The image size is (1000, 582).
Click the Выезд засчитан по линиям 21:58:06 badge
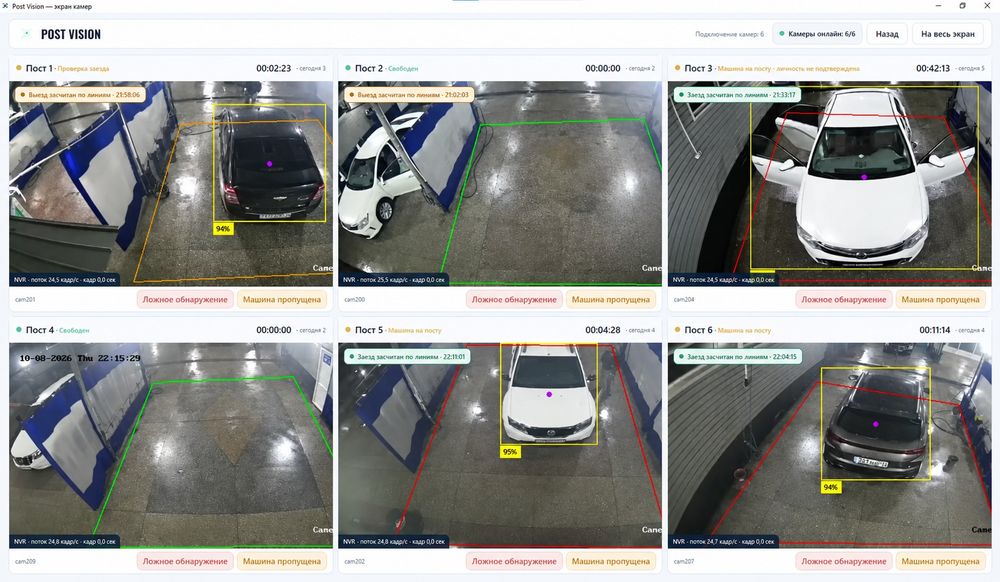pyautogui.click(x=80, y=94)
